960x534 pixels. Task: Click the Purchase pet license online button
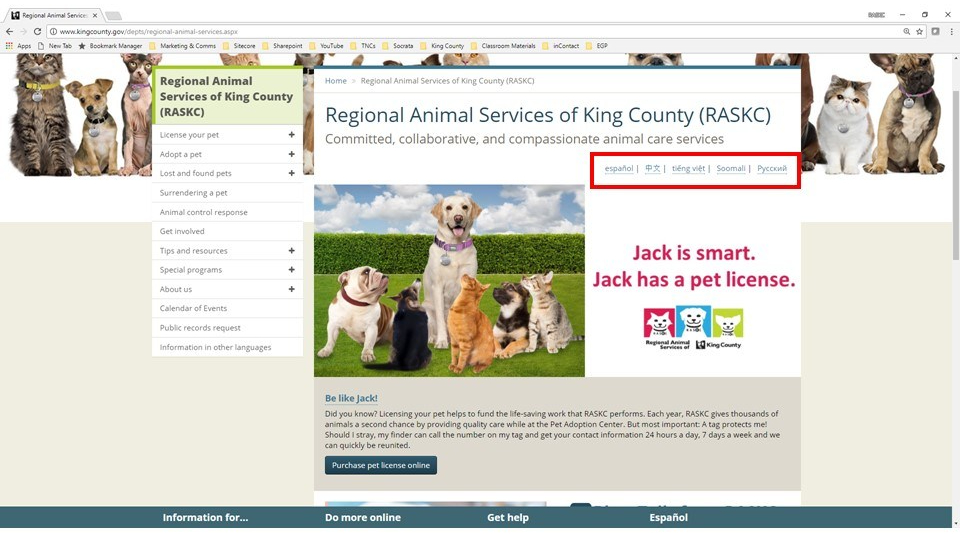(380, 465)
